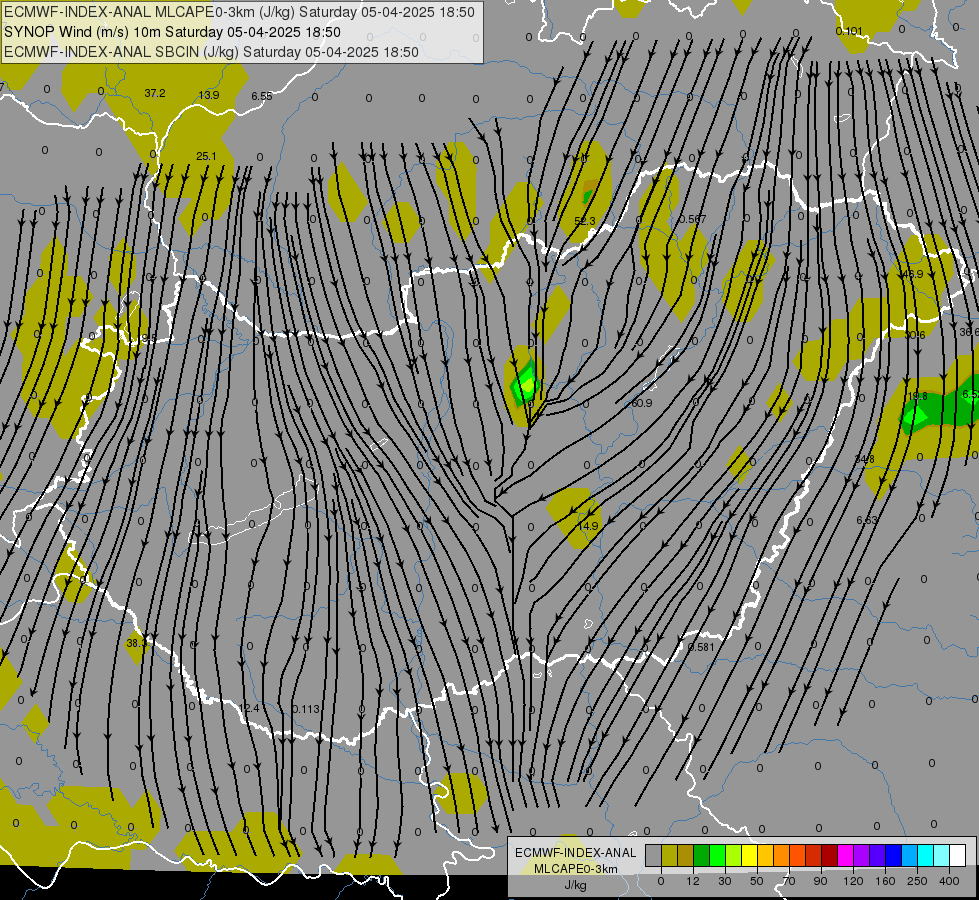Click the brownish-olive legend swatch before 12
The image size is (979, 900).
pyautogui.click(x=686, y=855)
